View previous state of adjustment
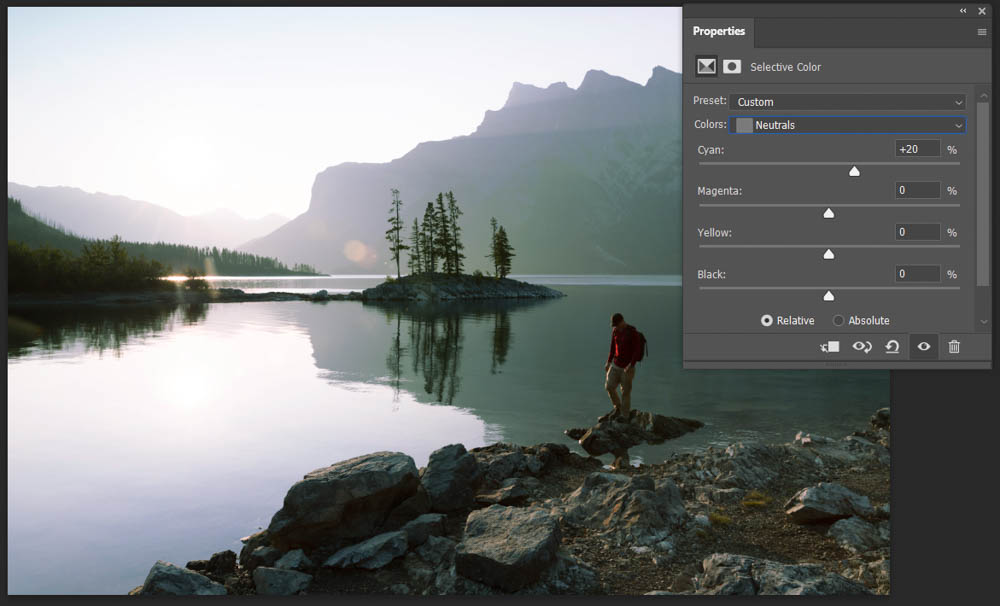Image resolution: width=1000 pixels, height=606 pixels. [862, 346]
